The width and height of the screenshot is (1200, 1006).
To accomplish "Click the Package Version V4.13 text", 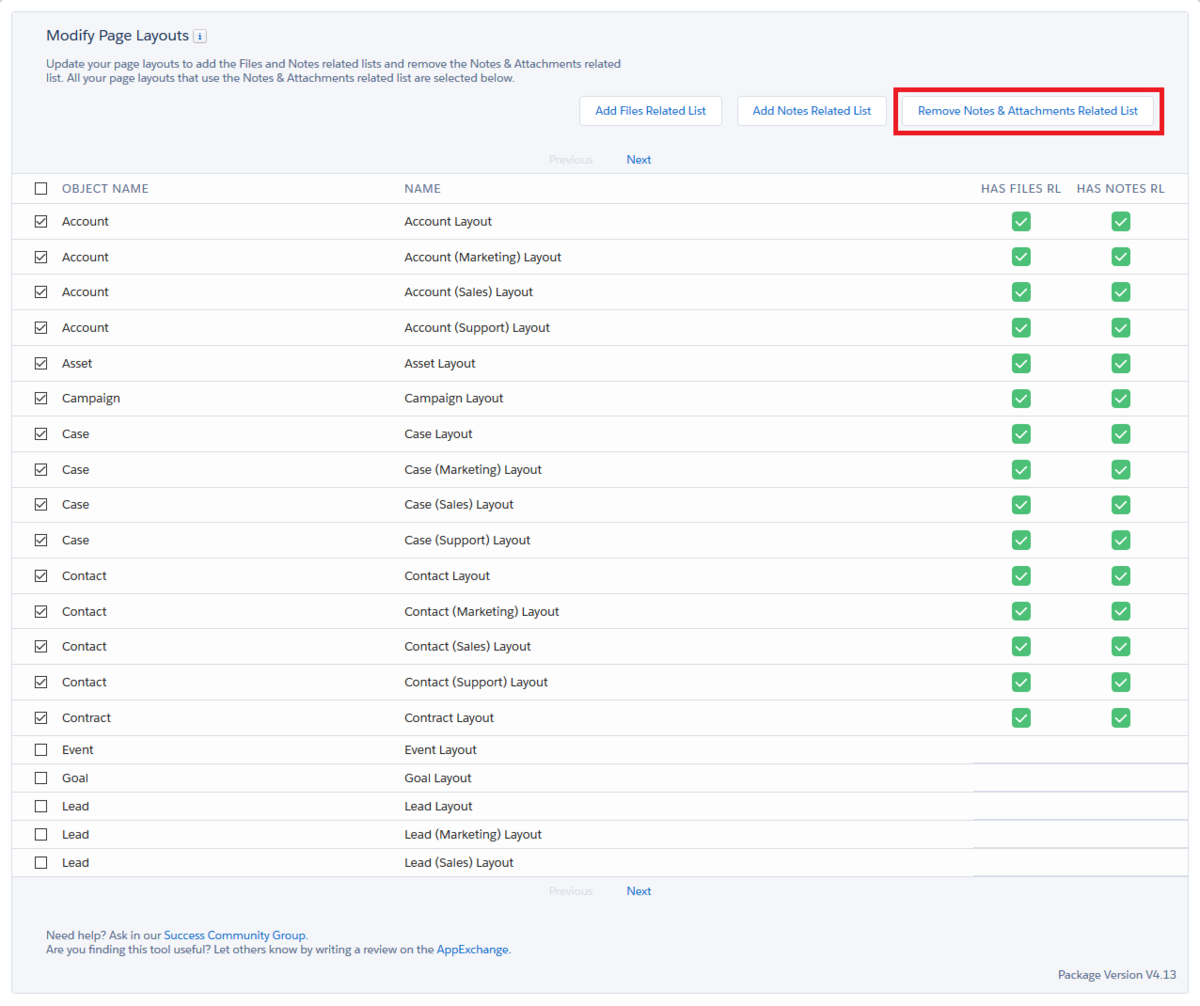I will coord(1117,975).
